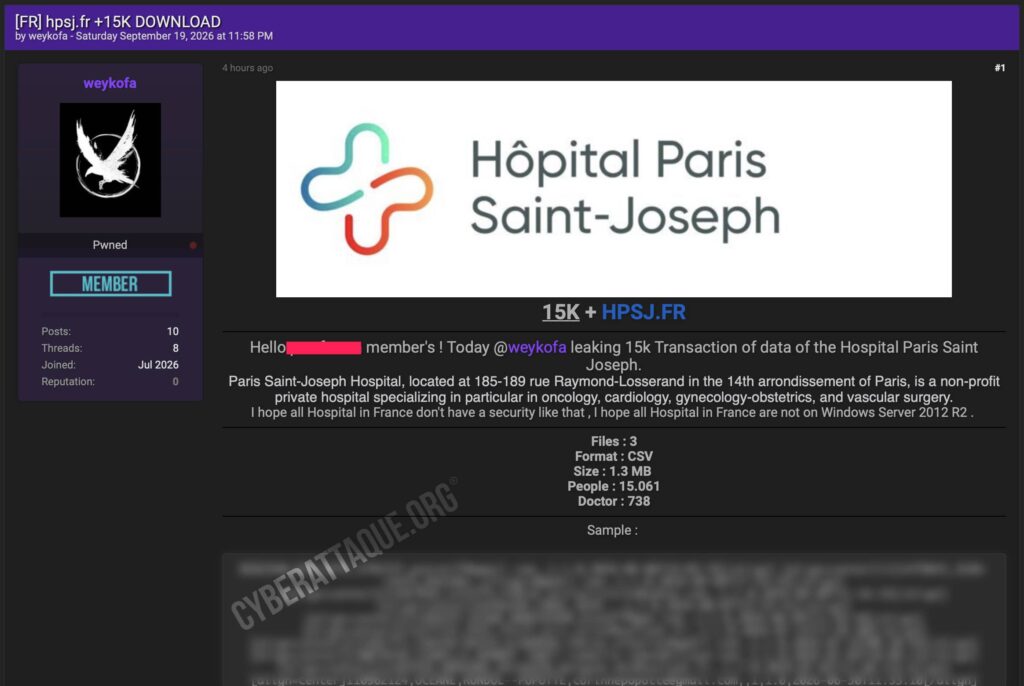1024x686 pixels.
Task: Click the thread title hpsj.fr +15K DOWNLOAD
Action: (x=118, y=22)
